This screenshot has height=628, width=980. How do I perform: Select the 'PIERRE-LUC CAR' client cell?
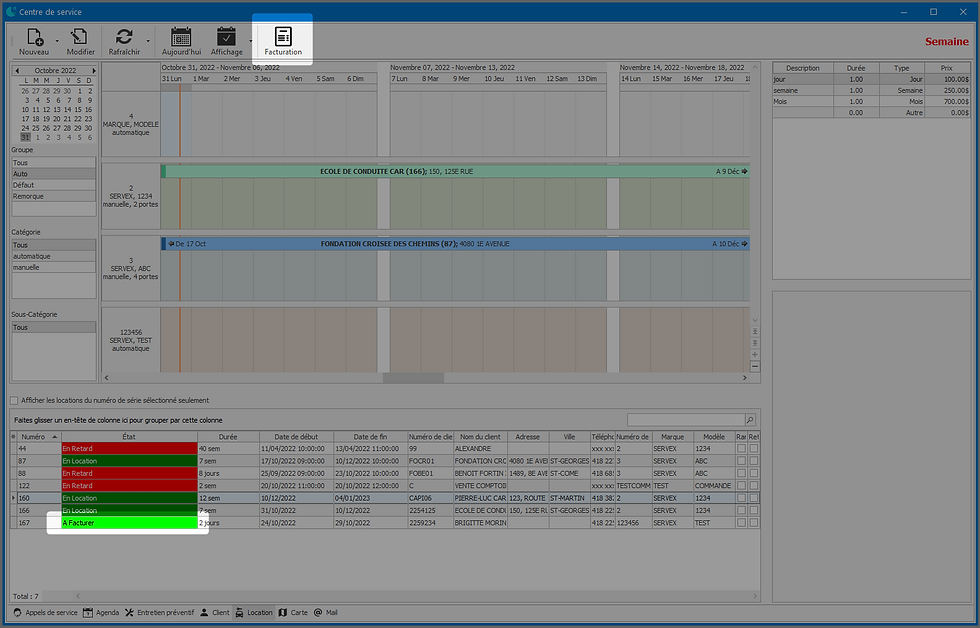coord(480,498)
